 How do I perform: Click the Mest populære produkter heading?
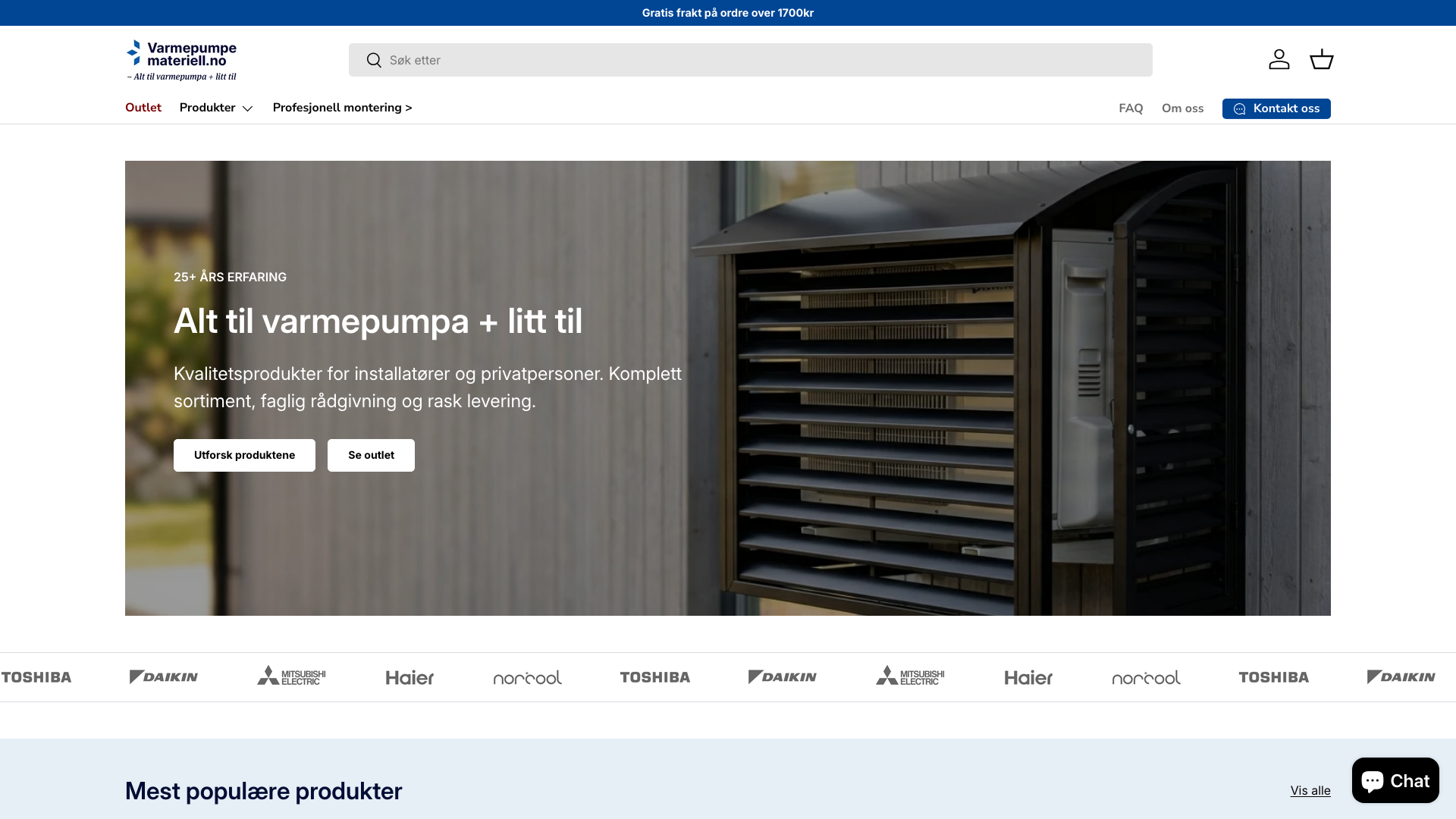263,791
